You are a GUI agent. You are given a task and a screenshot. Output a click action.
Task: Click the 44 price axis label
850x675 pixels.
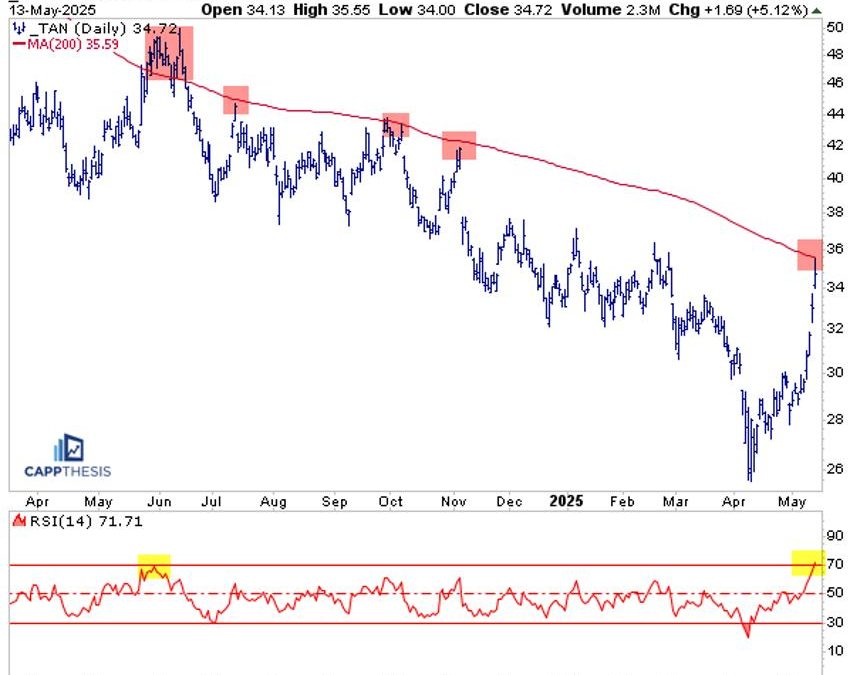pyautogui.click(x=835, y=113)
